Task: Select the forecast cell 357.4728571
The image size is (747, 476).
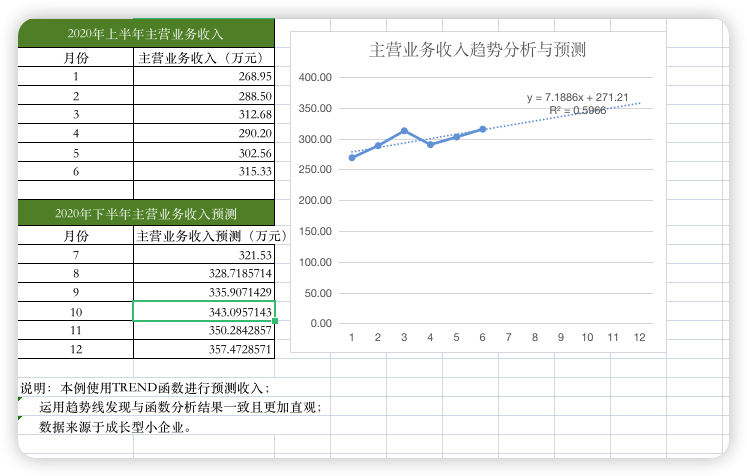Action: (204, 349)
